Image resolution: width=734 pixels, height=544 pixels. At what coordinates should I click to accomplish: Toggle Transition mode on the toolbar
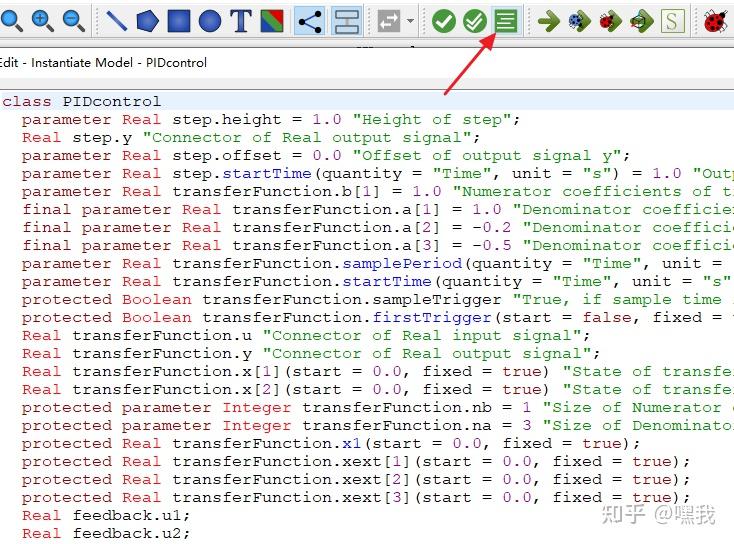(347, 21)
